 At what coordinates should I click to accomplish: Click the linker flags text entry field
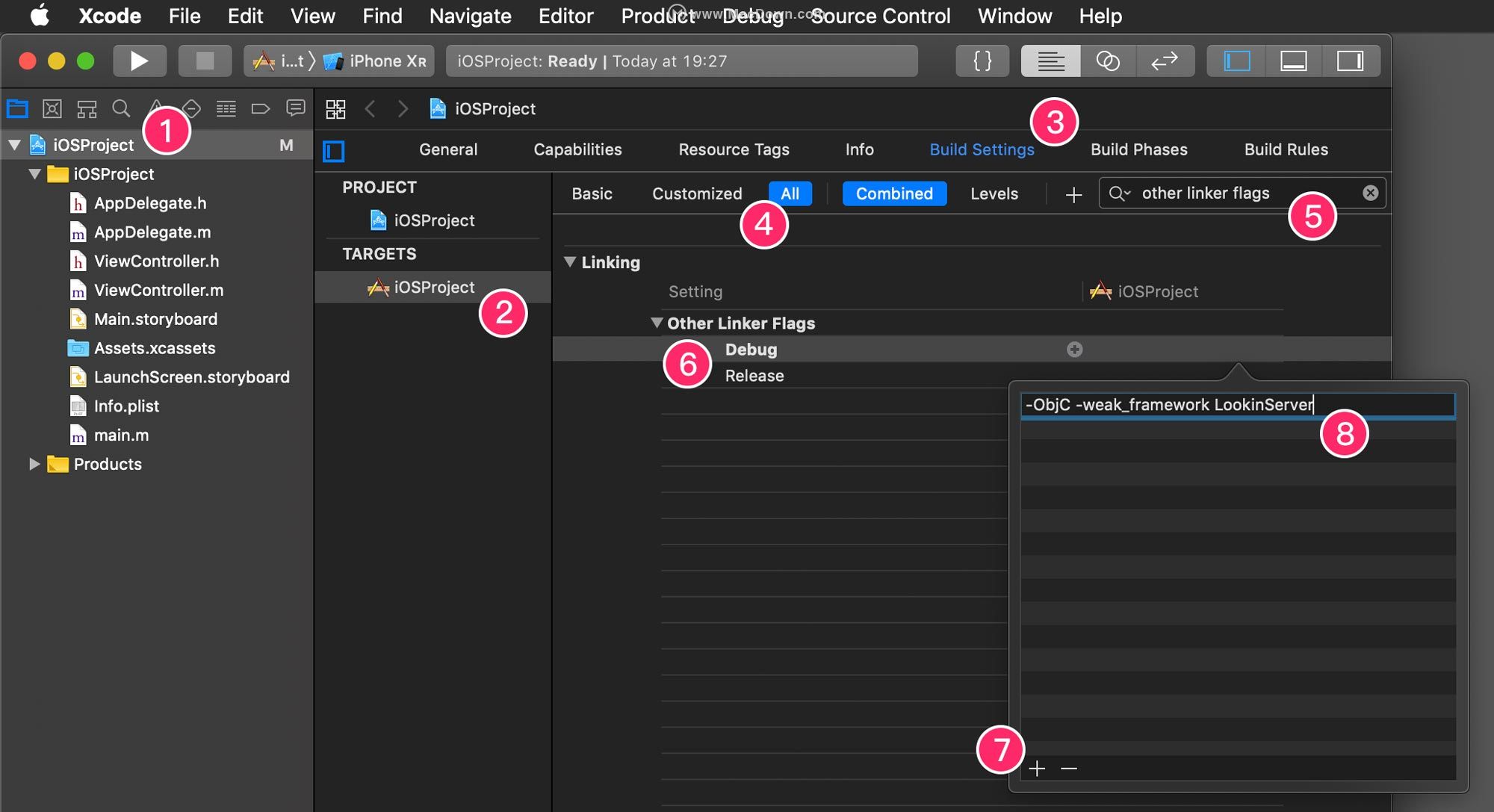coord(1237,406)
